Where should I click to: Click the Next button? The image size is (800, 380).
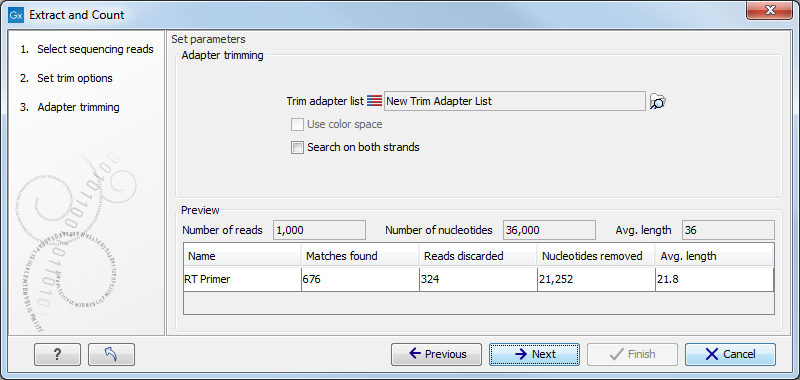534,354
